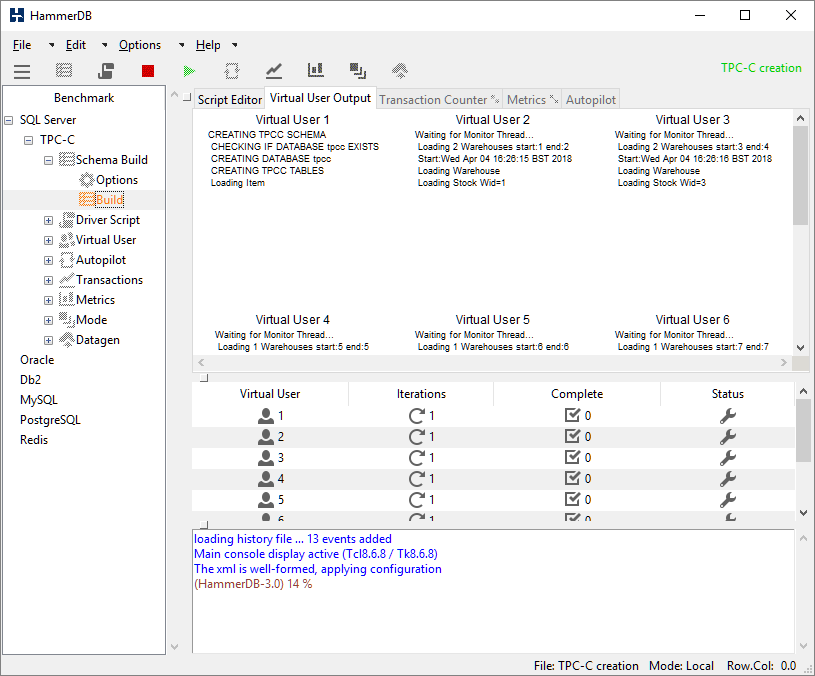
Task: Select PostgreSQL in the benchmark tree
Action: [50, 420]
